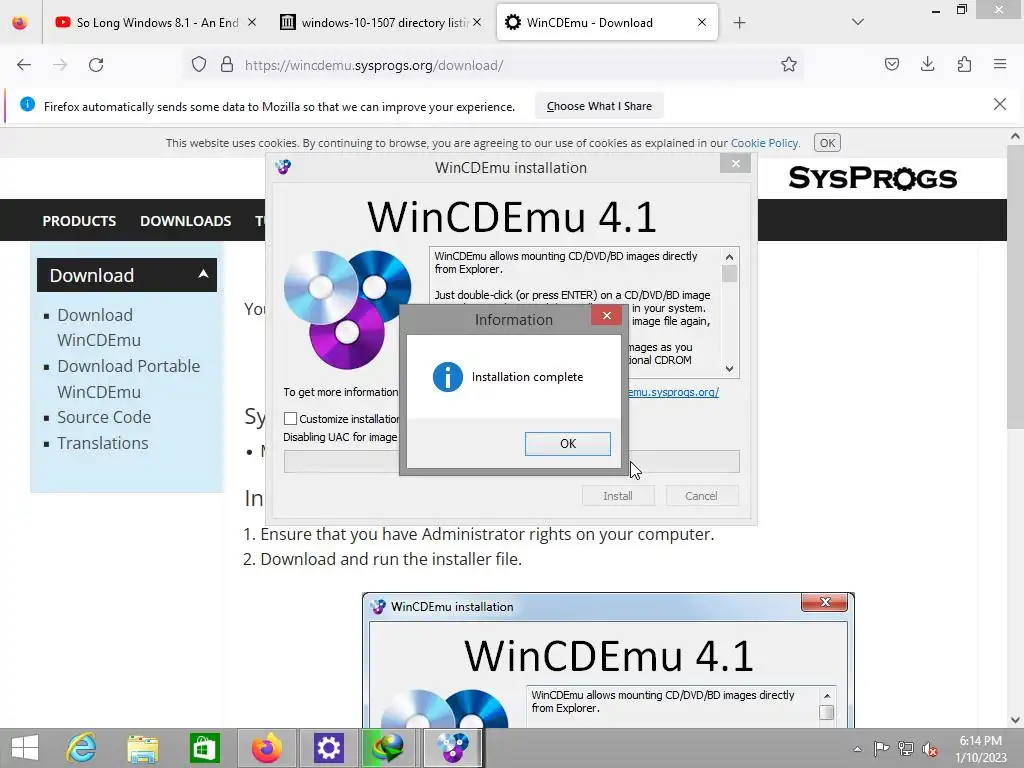
Task: Open the Action Center flag icon
Action: point(881,748)
